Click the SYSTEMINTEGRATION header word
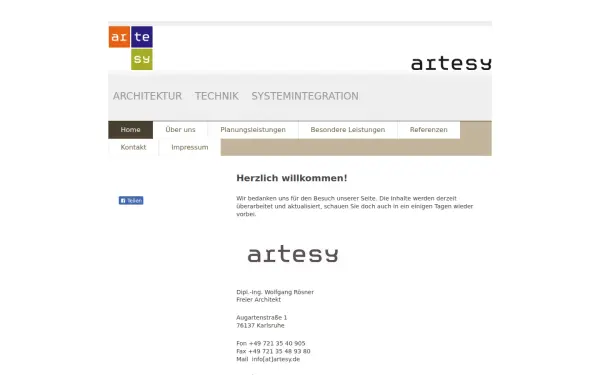Viewport: 600px width, 375px height. pyautogui.click(x=305, y=96)
